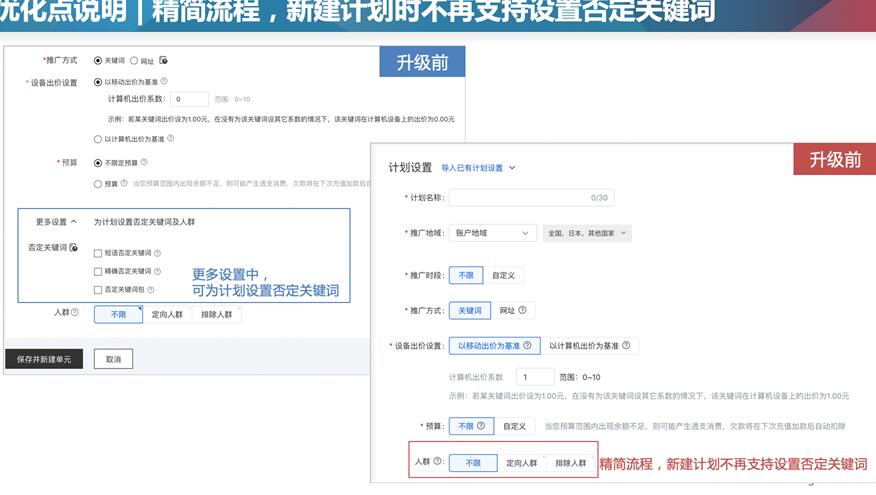This screenshot has width=876, height=495.
Task: Click help icon next to 不限定预算 radio
Action: (145, 161)
